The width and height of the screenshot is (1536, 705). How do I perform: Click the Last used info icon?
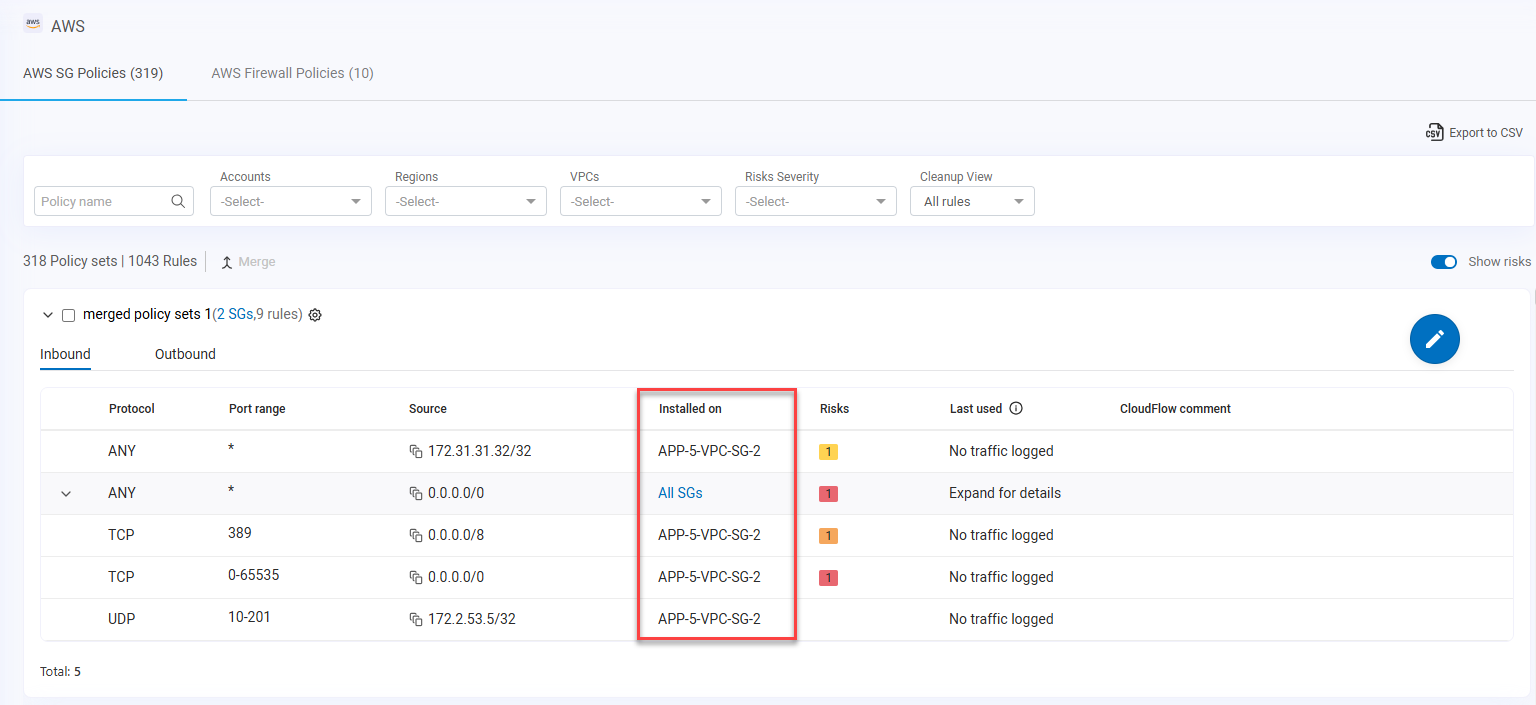point(1016,409)
